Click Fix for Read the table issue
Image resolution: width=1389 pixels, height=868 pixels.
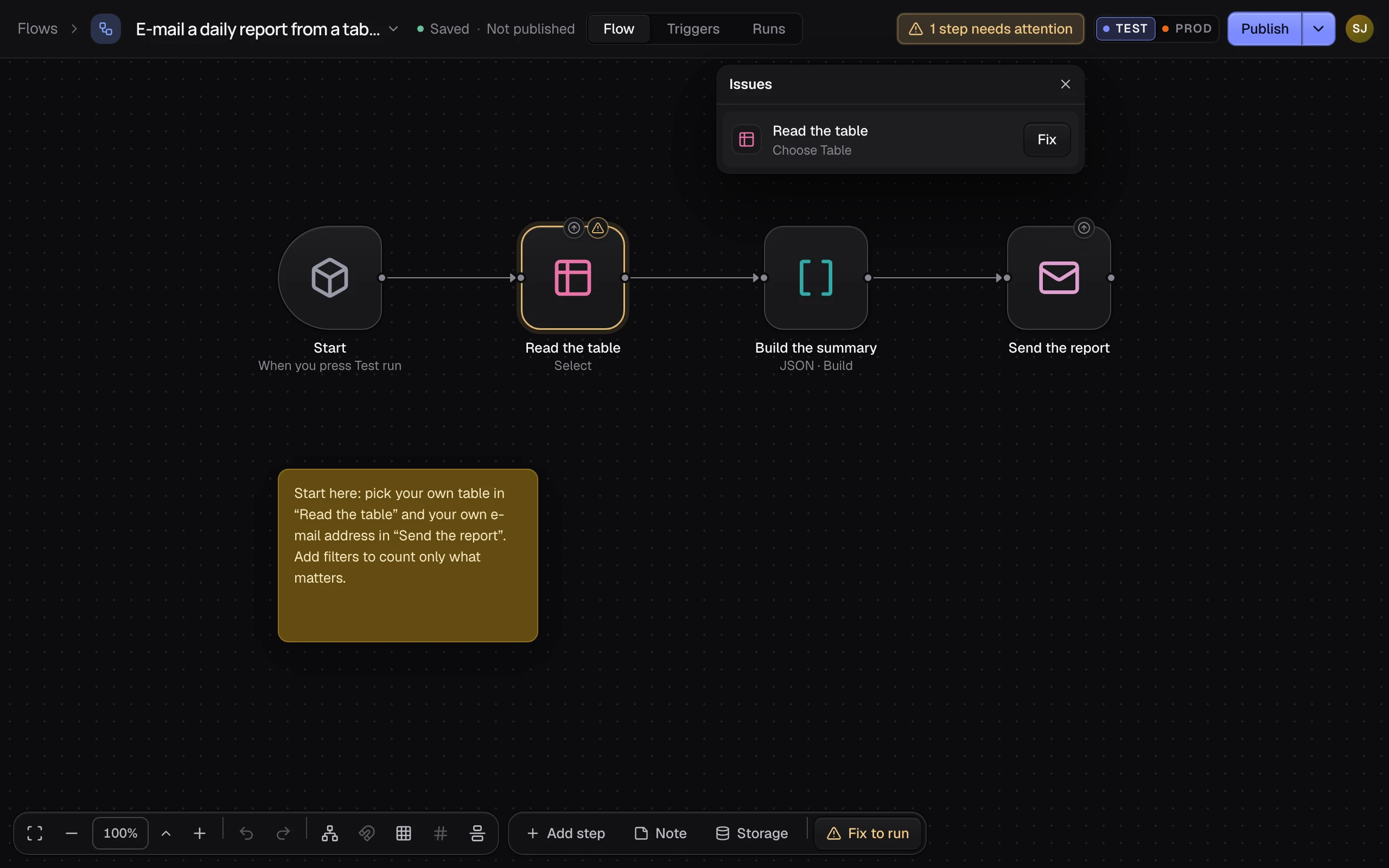click(1046, 139)
